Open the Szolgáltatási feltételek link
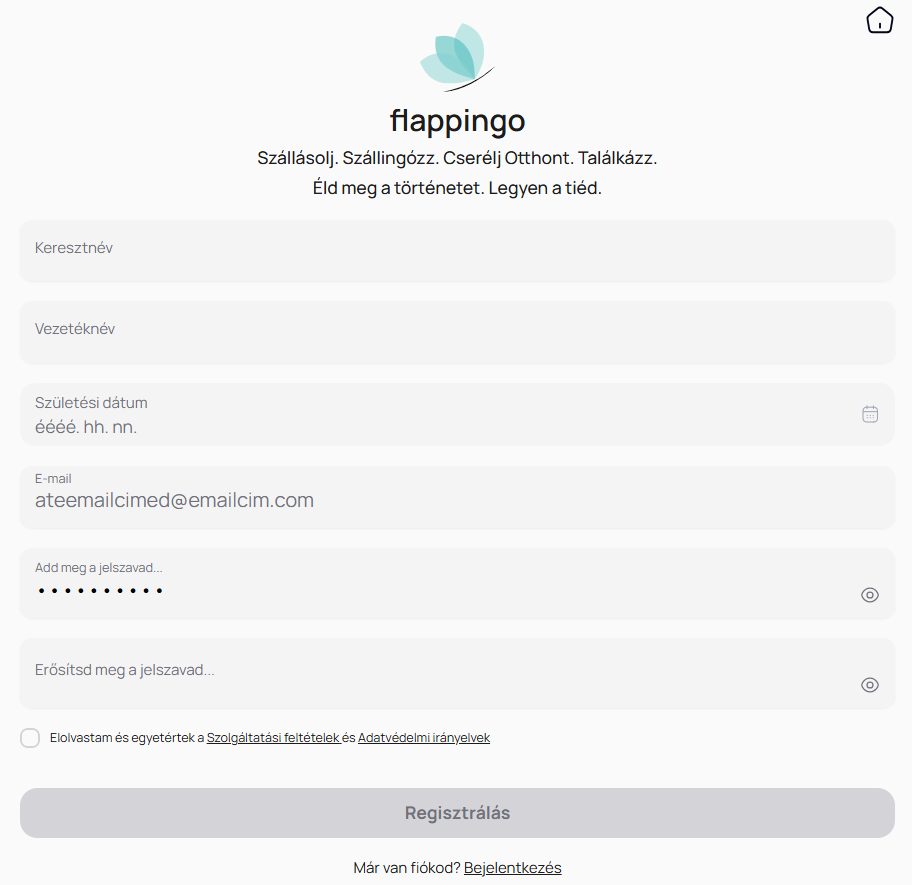The image size is (912, 885). [273, 738]
